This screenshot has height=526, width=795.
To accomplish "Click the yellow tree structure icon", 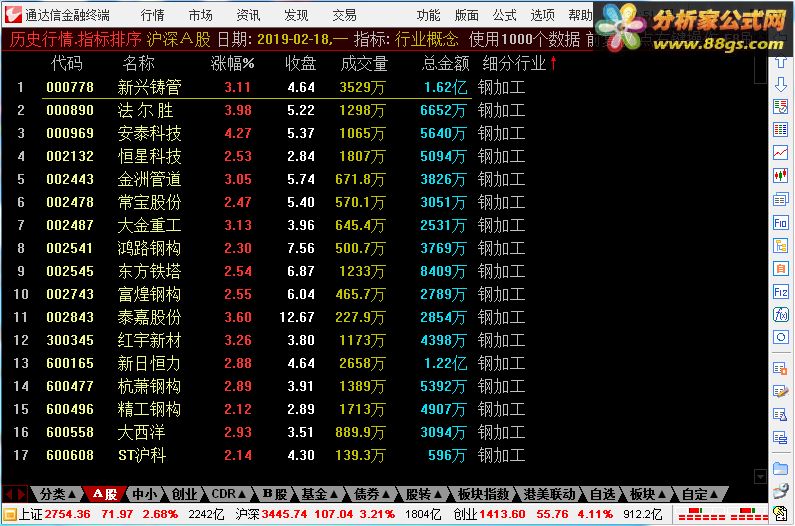I will pos(780,246).
